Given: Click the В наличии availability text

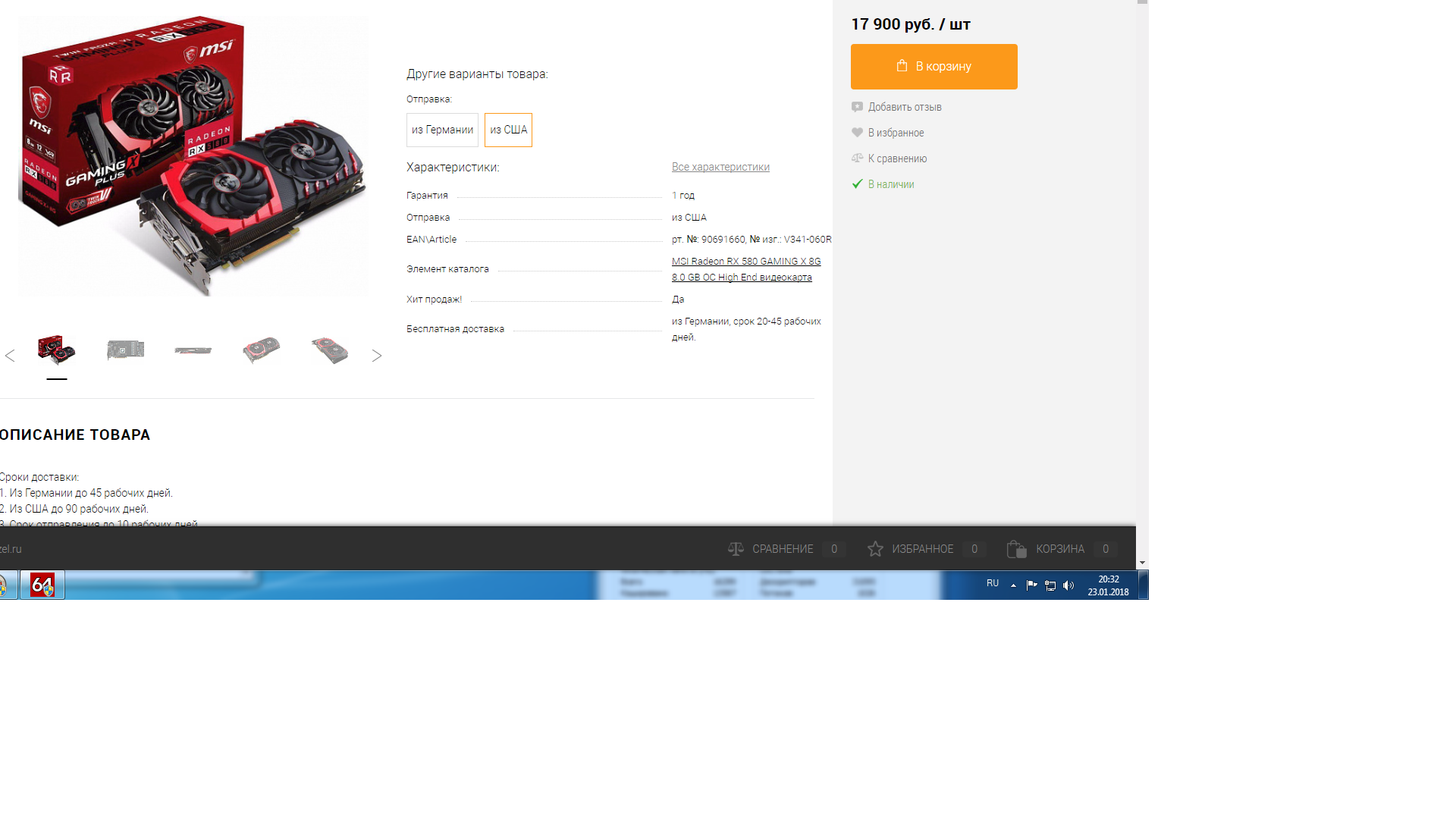Looking at the screenshot, I should tap(891, 184).
